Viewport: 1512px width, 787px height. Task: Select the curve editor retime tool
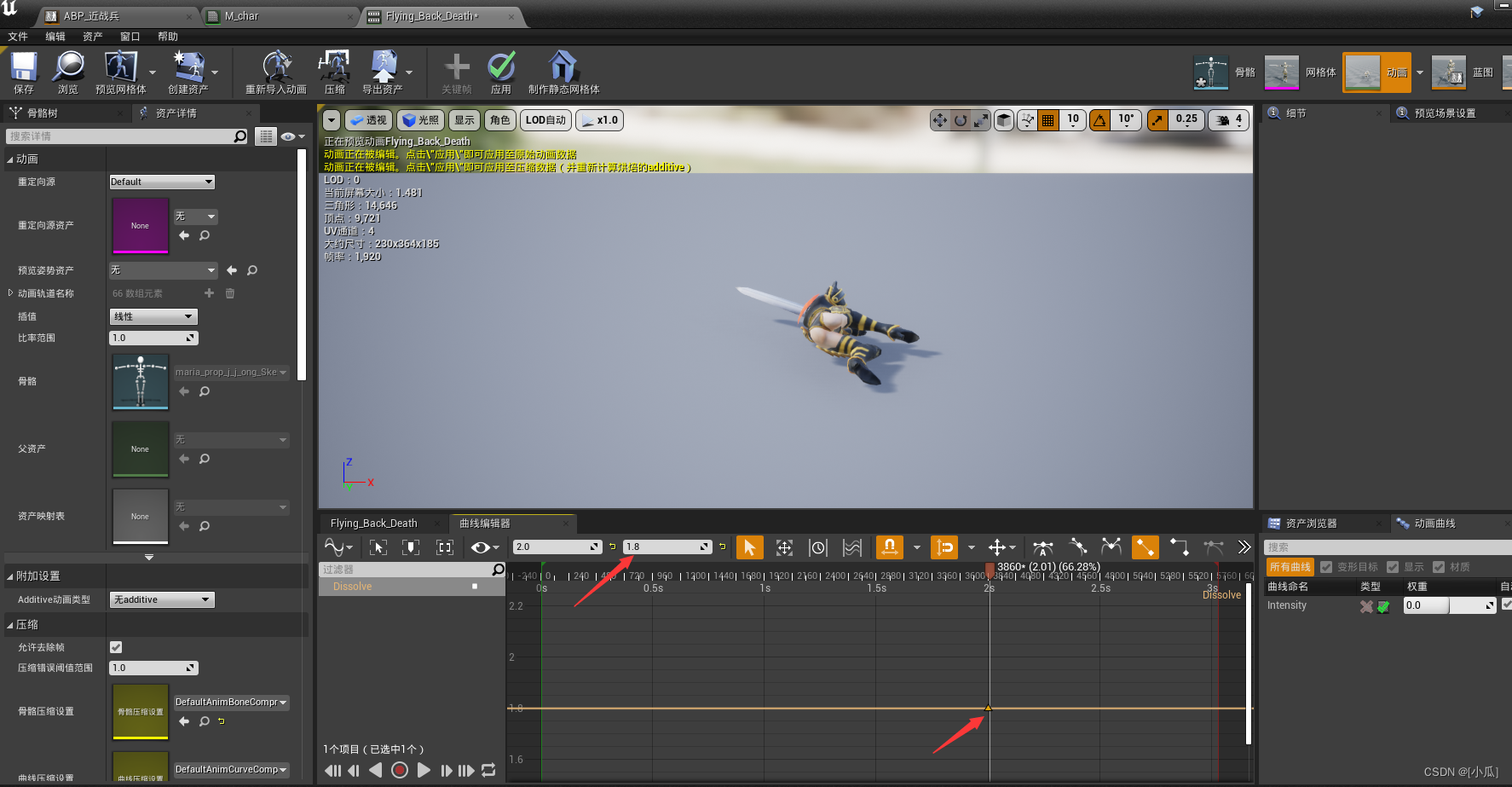tap(818, 547)
